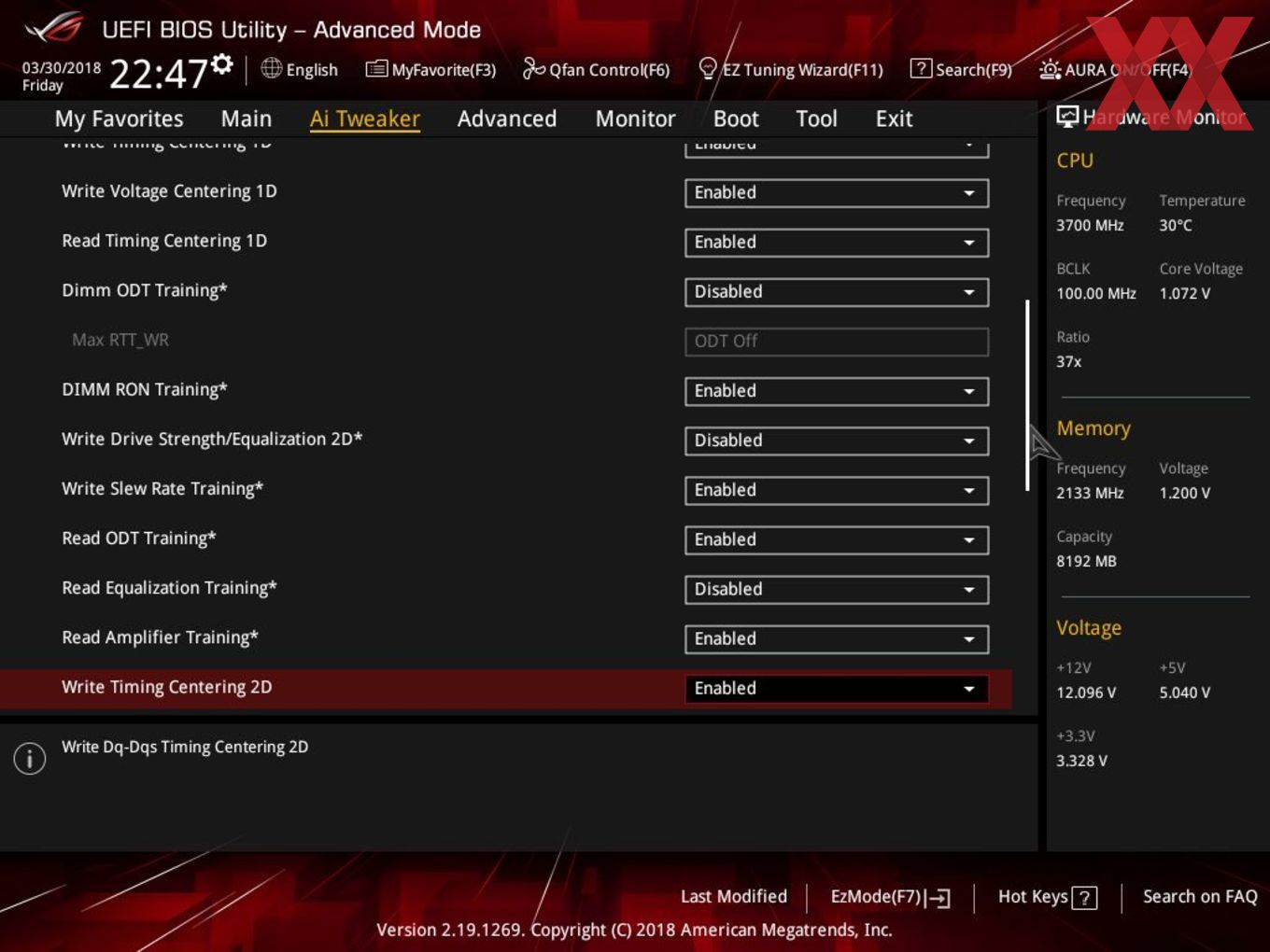The width and height of the screenshot is (1270, 952).
Task: Click Read Amplifier Training* label
Action: pos(160,637)
